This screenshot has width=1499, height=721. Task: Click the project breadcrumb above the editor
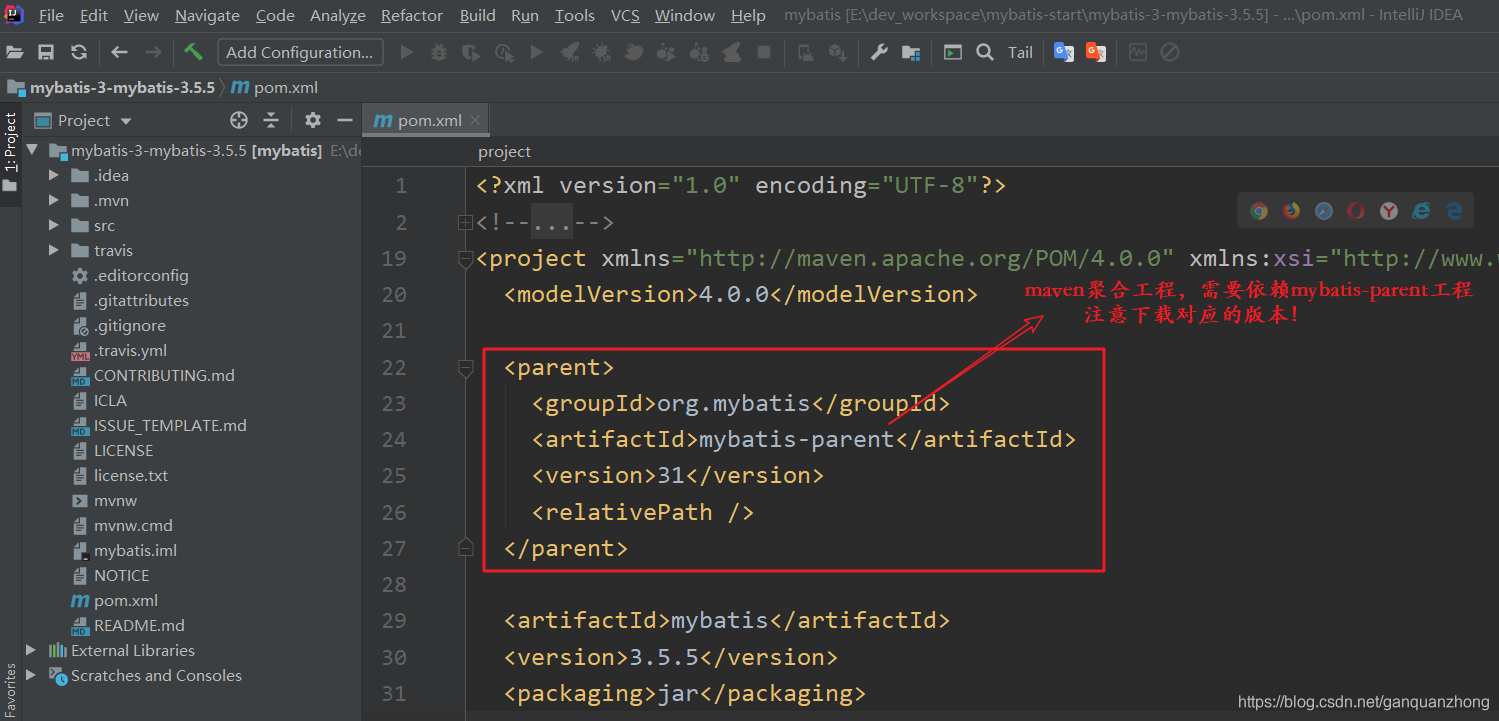tap(504, 151)
